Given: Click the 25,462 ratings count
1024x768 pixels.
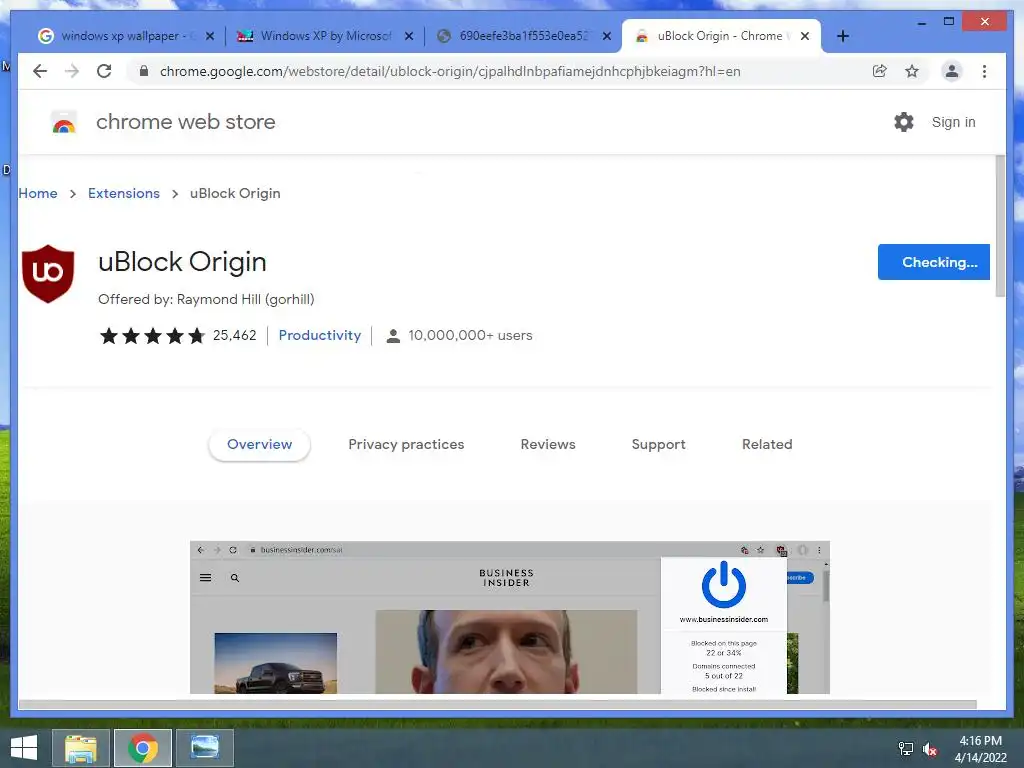Looking at the screenshot, I should 234,335.
